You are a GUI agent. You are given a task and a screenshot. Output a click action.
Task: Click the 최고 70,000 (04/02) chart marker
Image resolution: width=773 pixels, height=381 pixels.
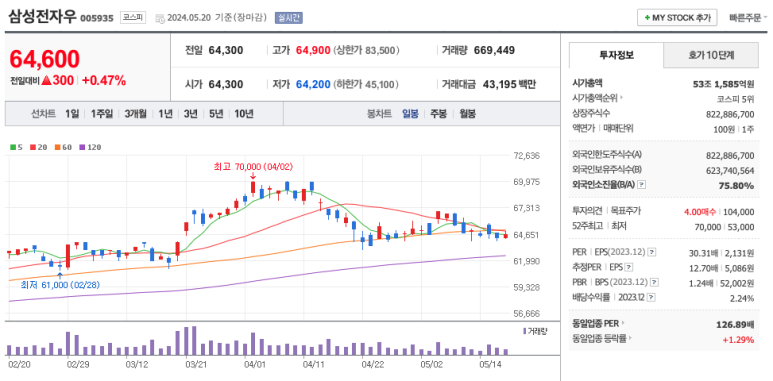(253, 167)
